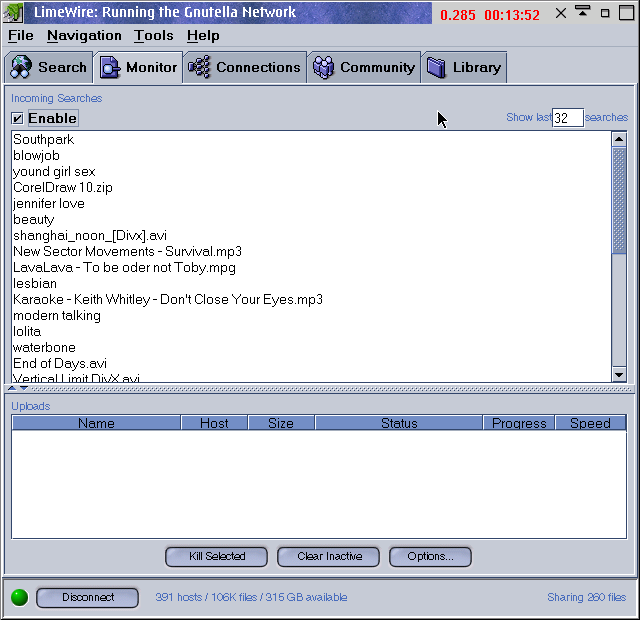Open the Help menu
The height and width of the screenshot is (620, 640).
point(203,36)
